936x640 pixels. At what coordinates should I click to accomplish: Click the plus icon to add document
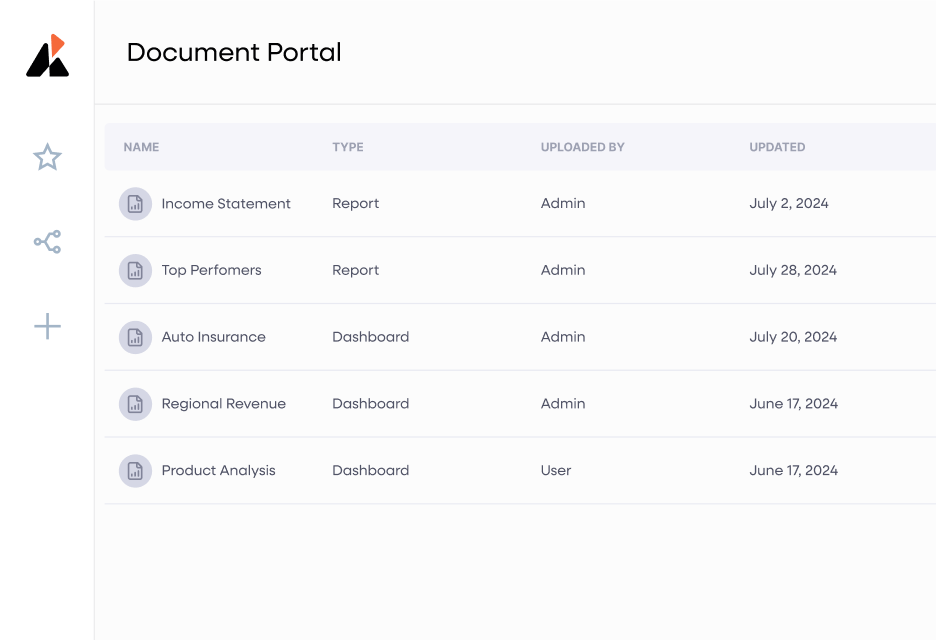[47, 326]
